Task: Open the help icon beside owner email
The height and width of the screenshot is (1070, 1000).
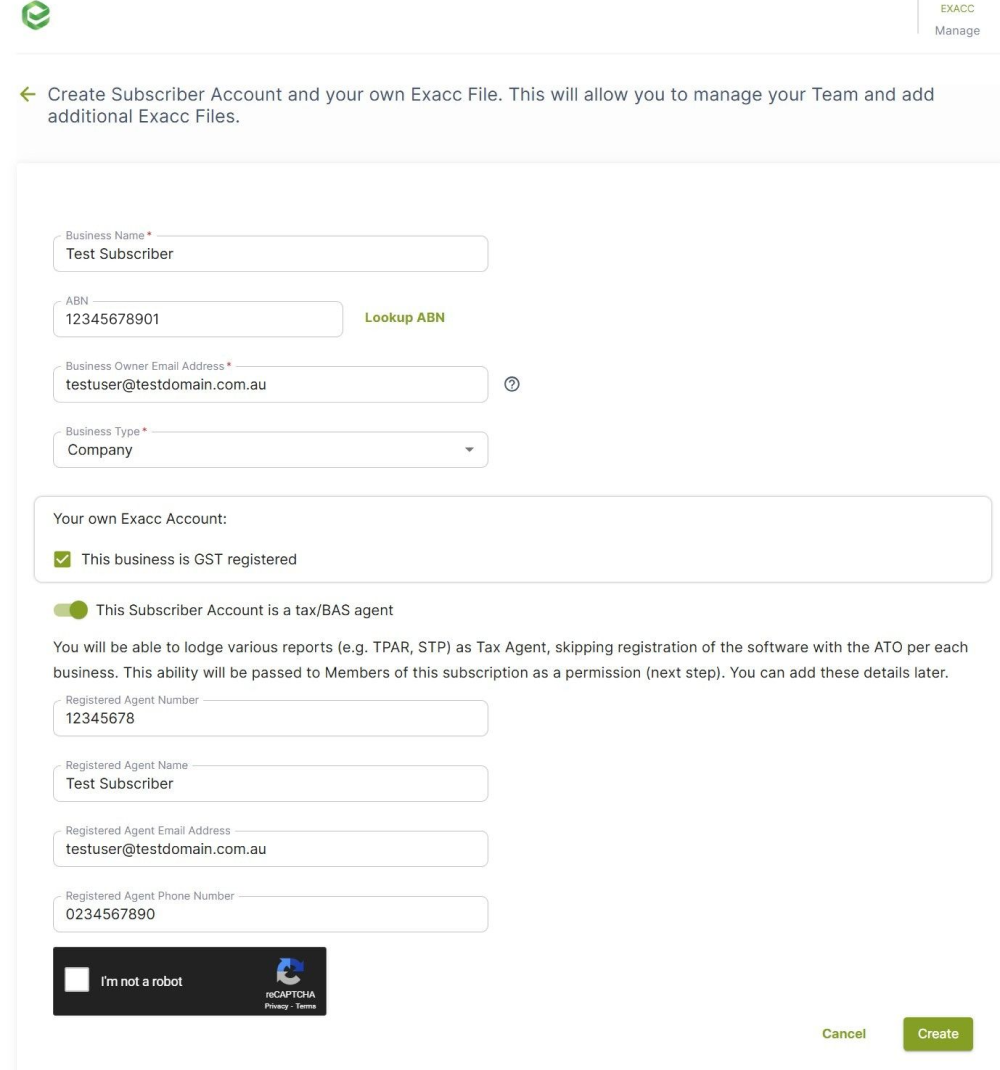Action: point(512,384)
